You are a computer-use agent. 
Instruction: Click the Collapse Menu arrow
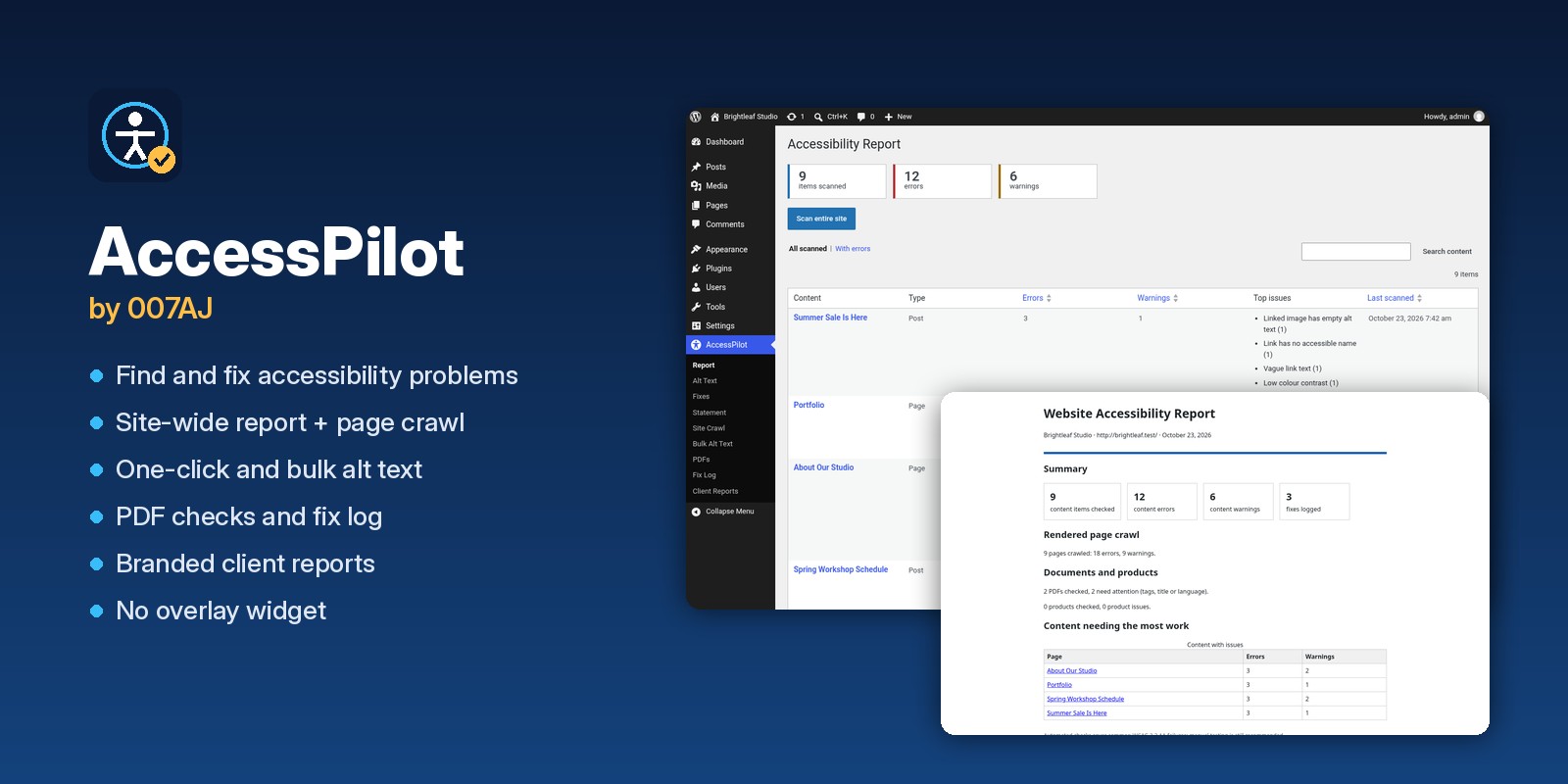click(696, 512)
